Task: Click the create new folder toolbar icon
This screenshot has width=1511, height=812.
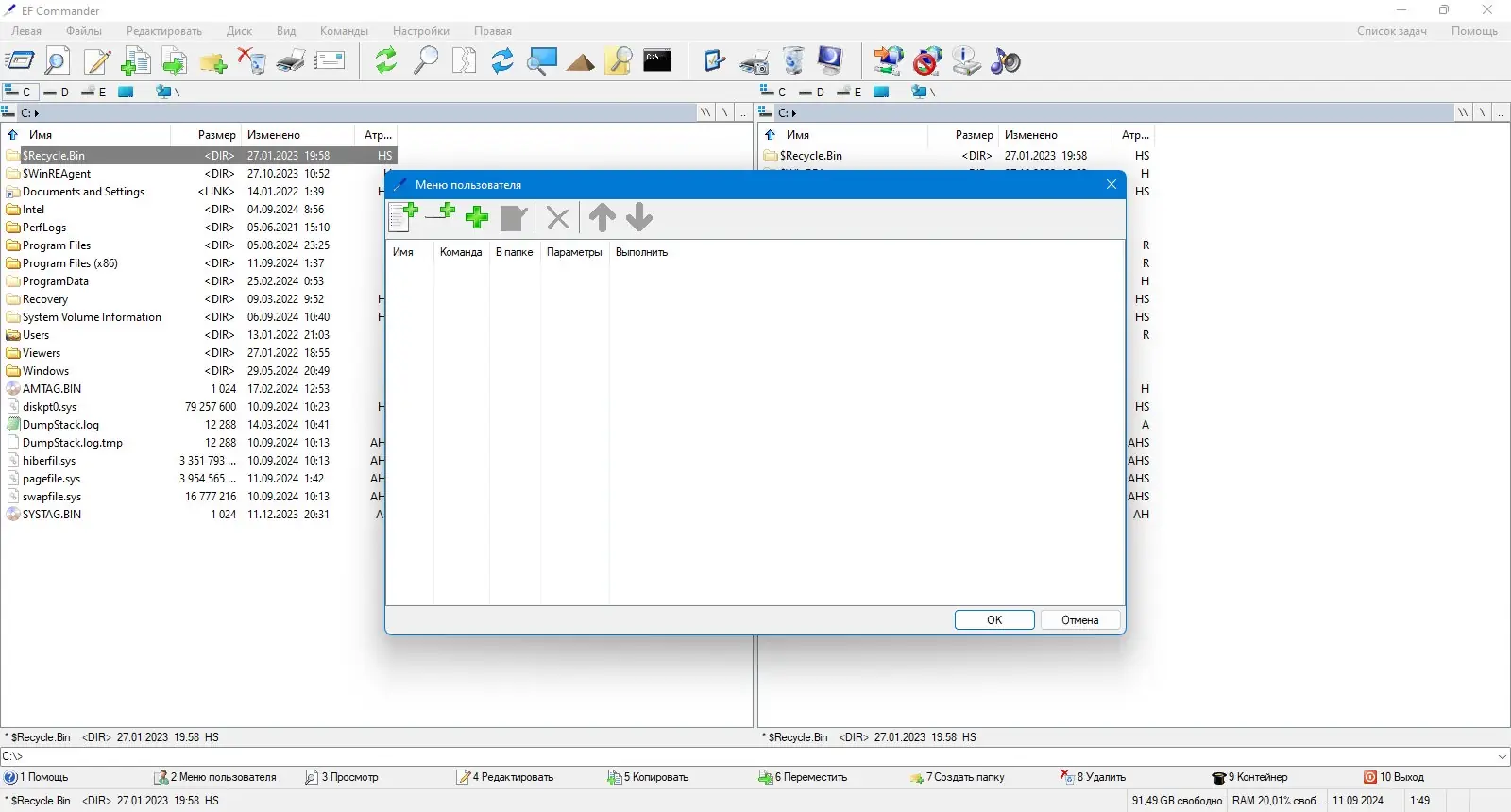Action: click(x=213, y=61)
